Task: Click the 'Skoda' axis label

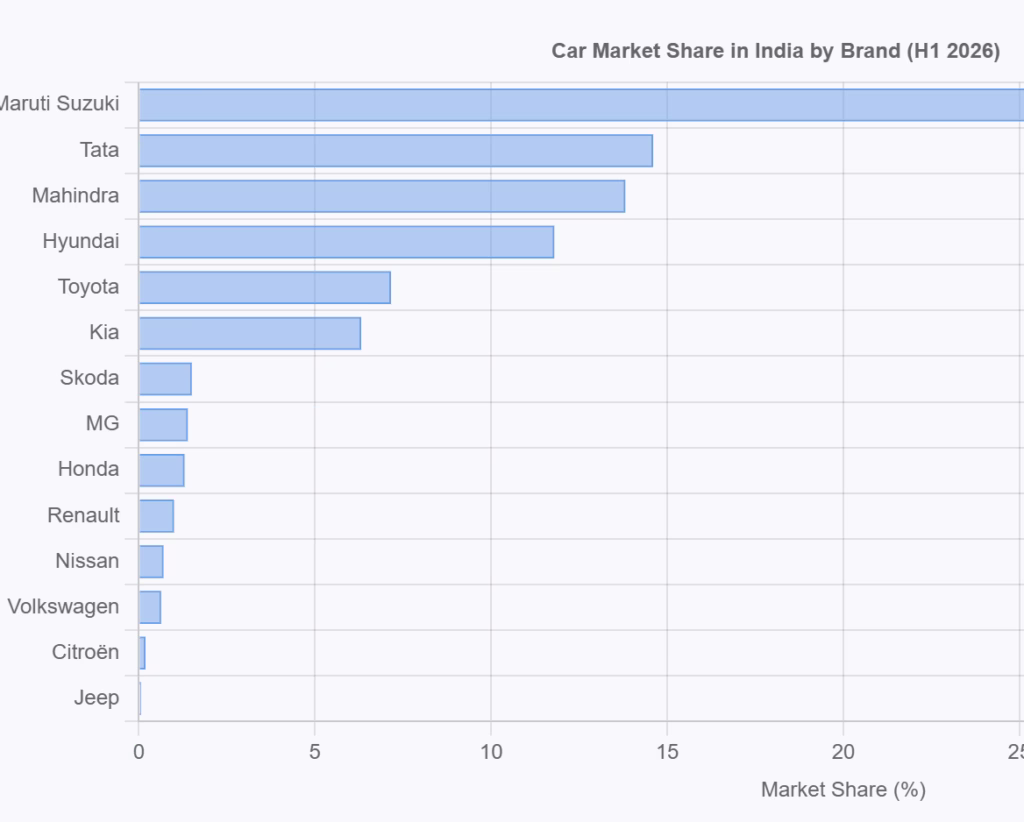Action: click(x=89, y=378)
